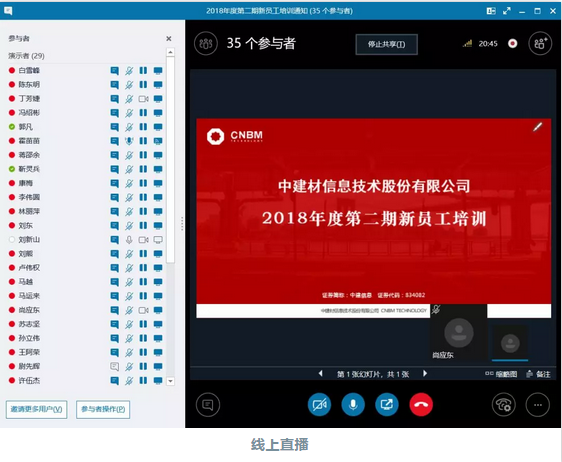Toggle microphone mute for 李伟圆
This screenshot has width=562, height=462.
[x=129, y=197]
